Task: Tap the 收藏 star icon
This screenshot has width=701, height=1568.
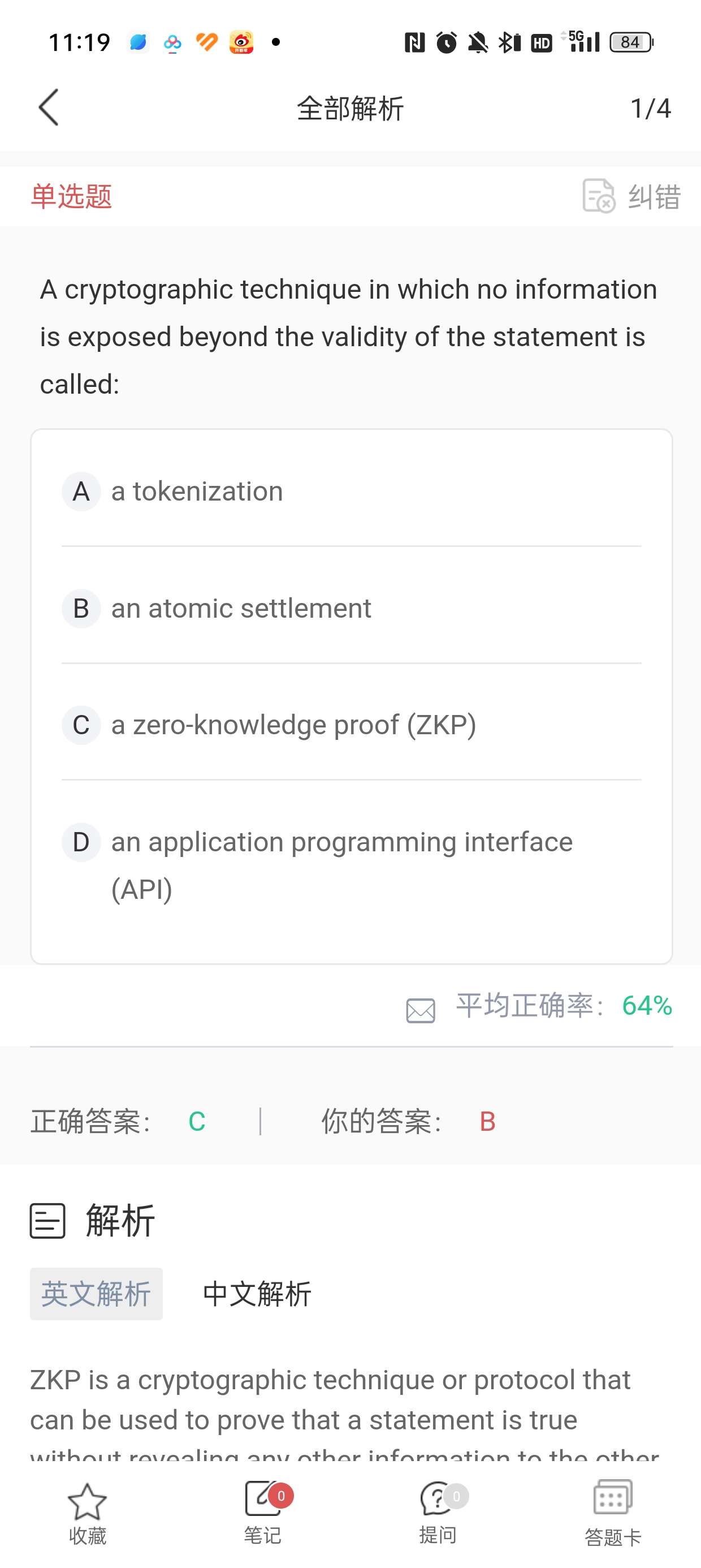Action: (x=87, y=1503)
